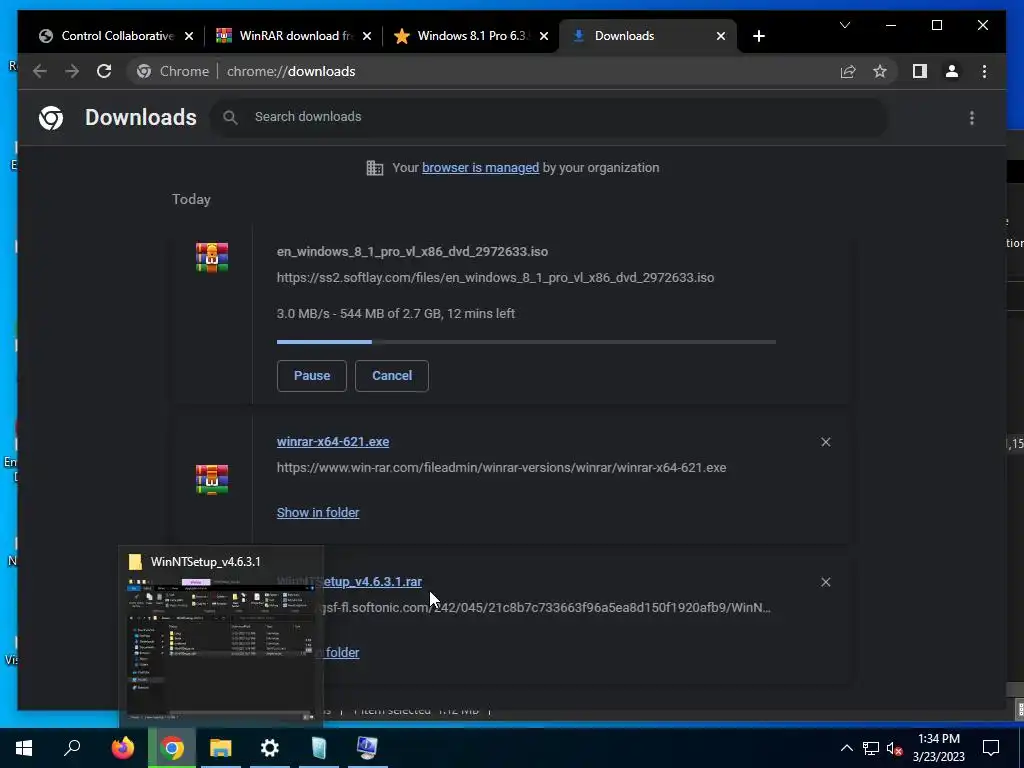Open the WinNTSetup_v4.6.3.1 window thumbnail preview
The image size is (1024, 768).
coord(221,635)
